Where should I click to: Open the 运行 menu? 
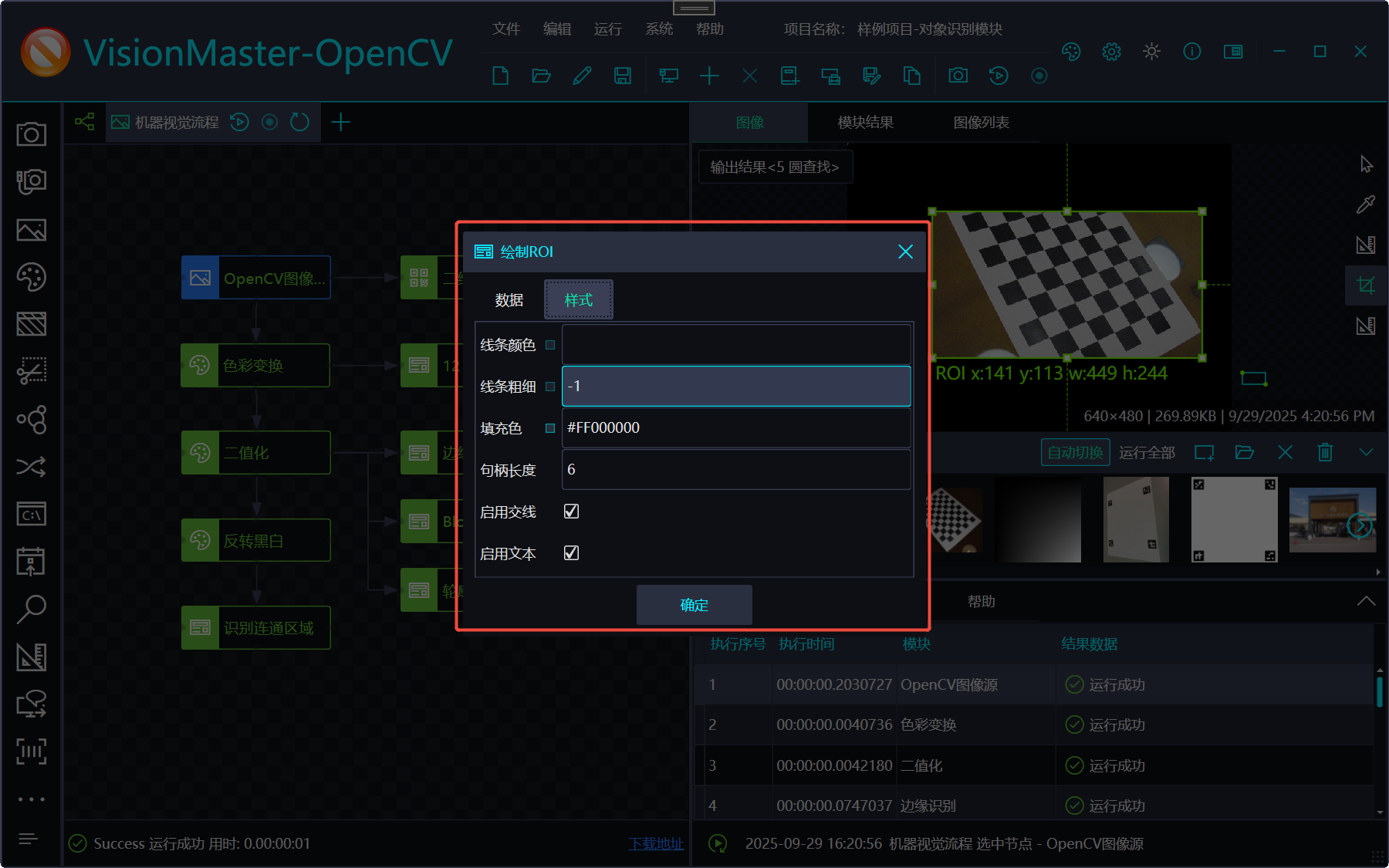(x=608, y=29)
